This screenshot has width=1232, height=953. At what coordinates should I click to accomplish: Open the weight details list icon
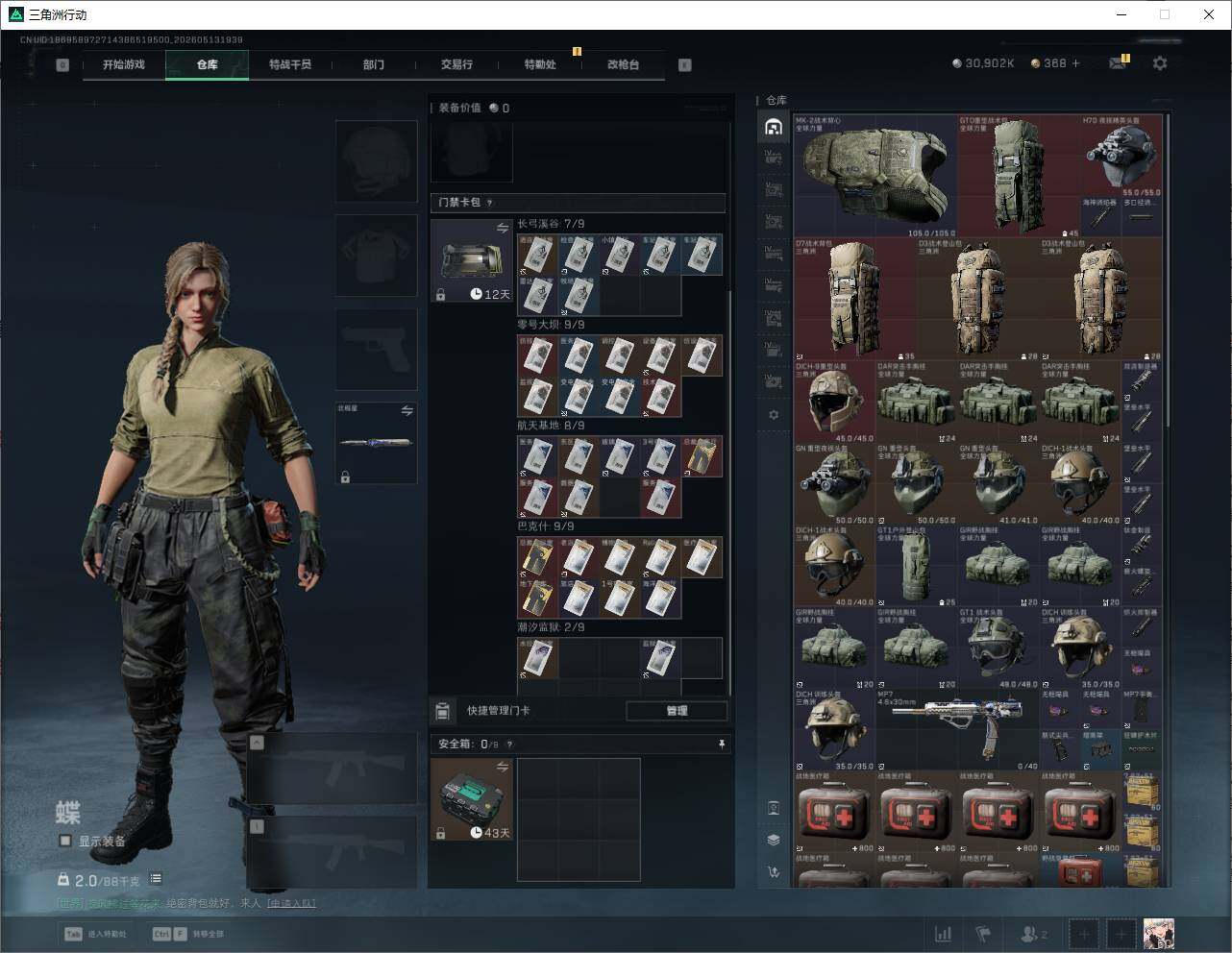[x=156, y=879]
